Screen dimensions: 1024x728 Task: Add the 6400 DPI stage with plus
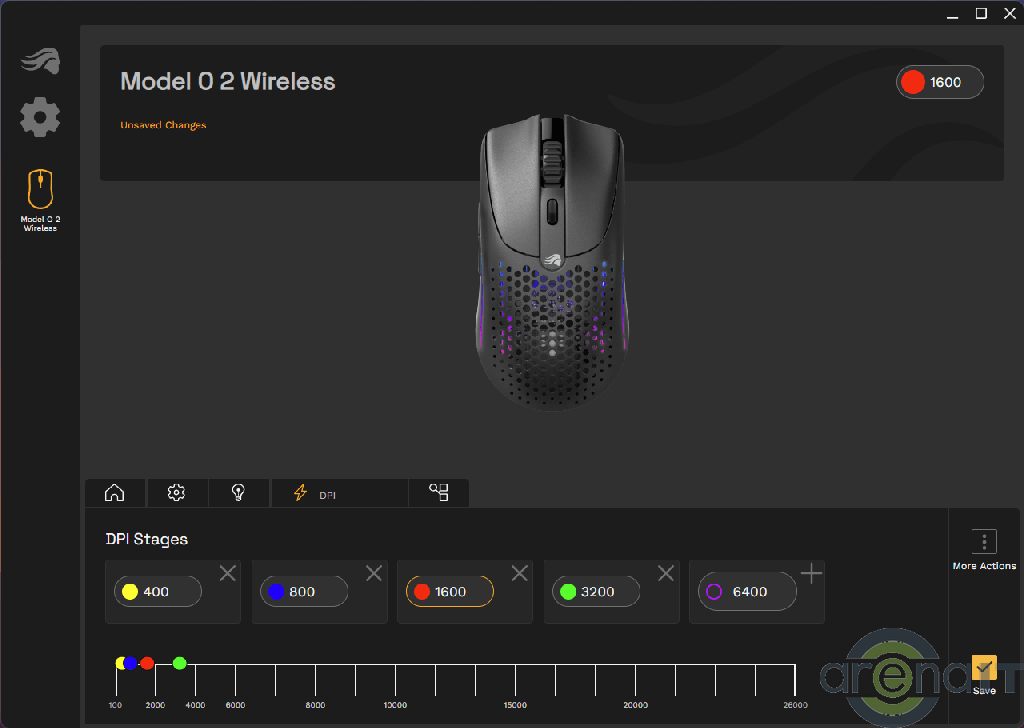coord(812,573)
